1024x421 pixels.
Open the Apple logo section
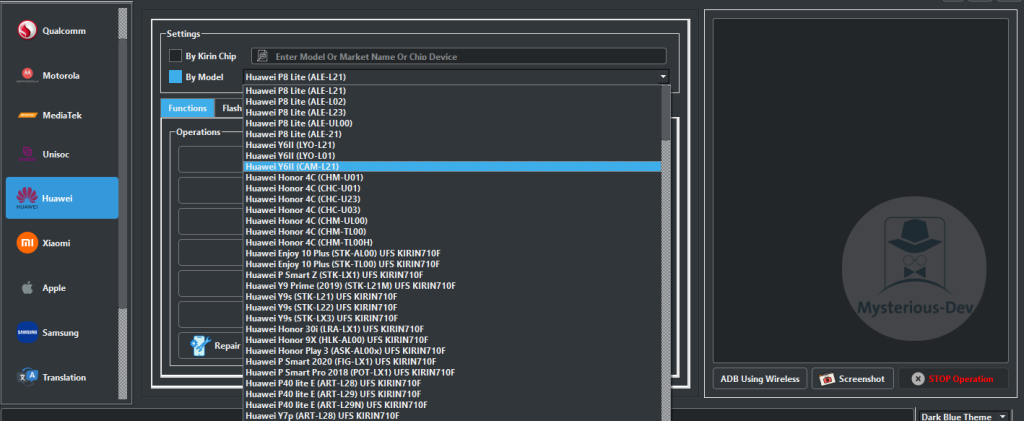[x=27, y=288]
